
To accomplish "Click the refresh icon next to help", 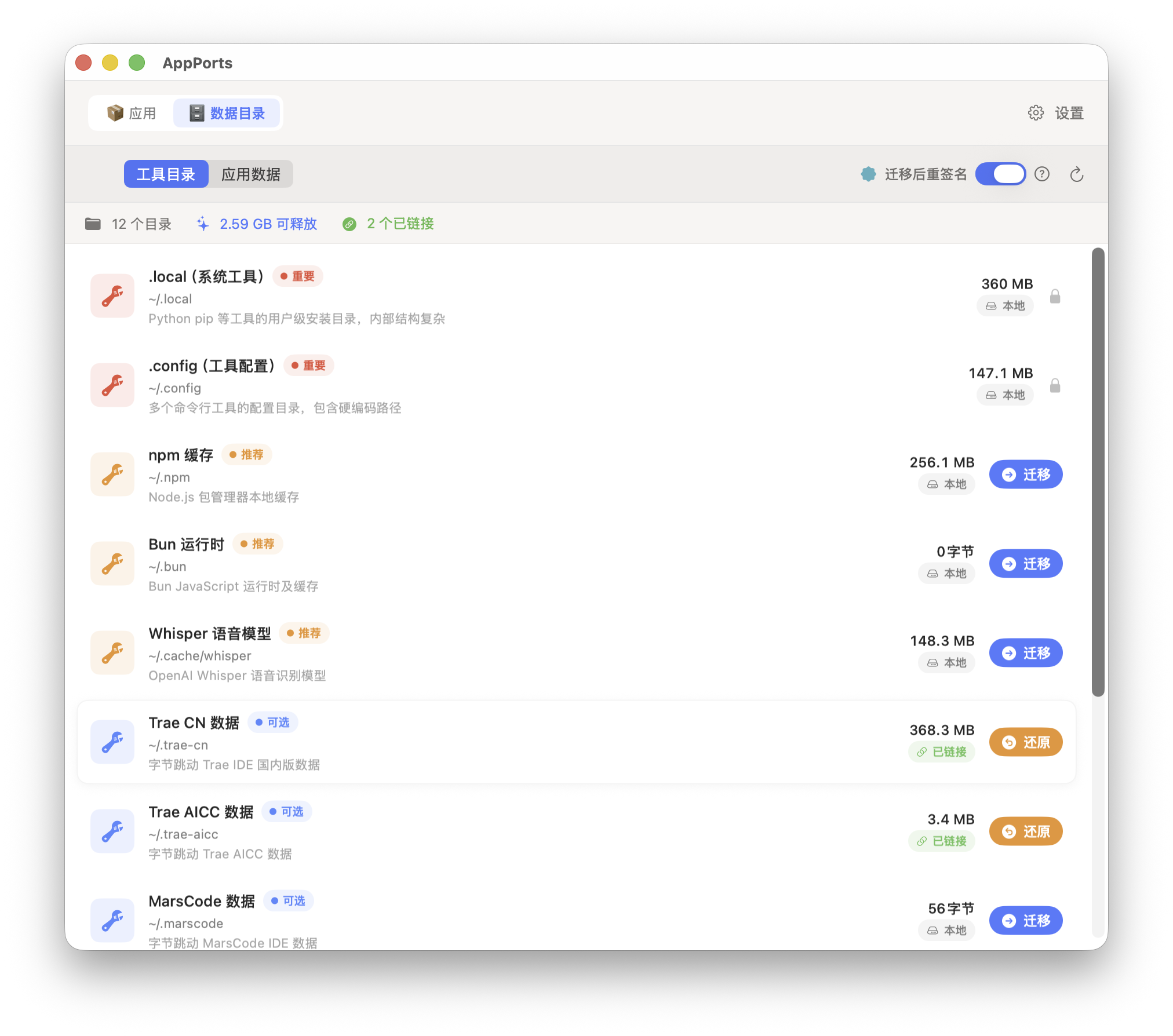I will click(x=1076, y=174).
